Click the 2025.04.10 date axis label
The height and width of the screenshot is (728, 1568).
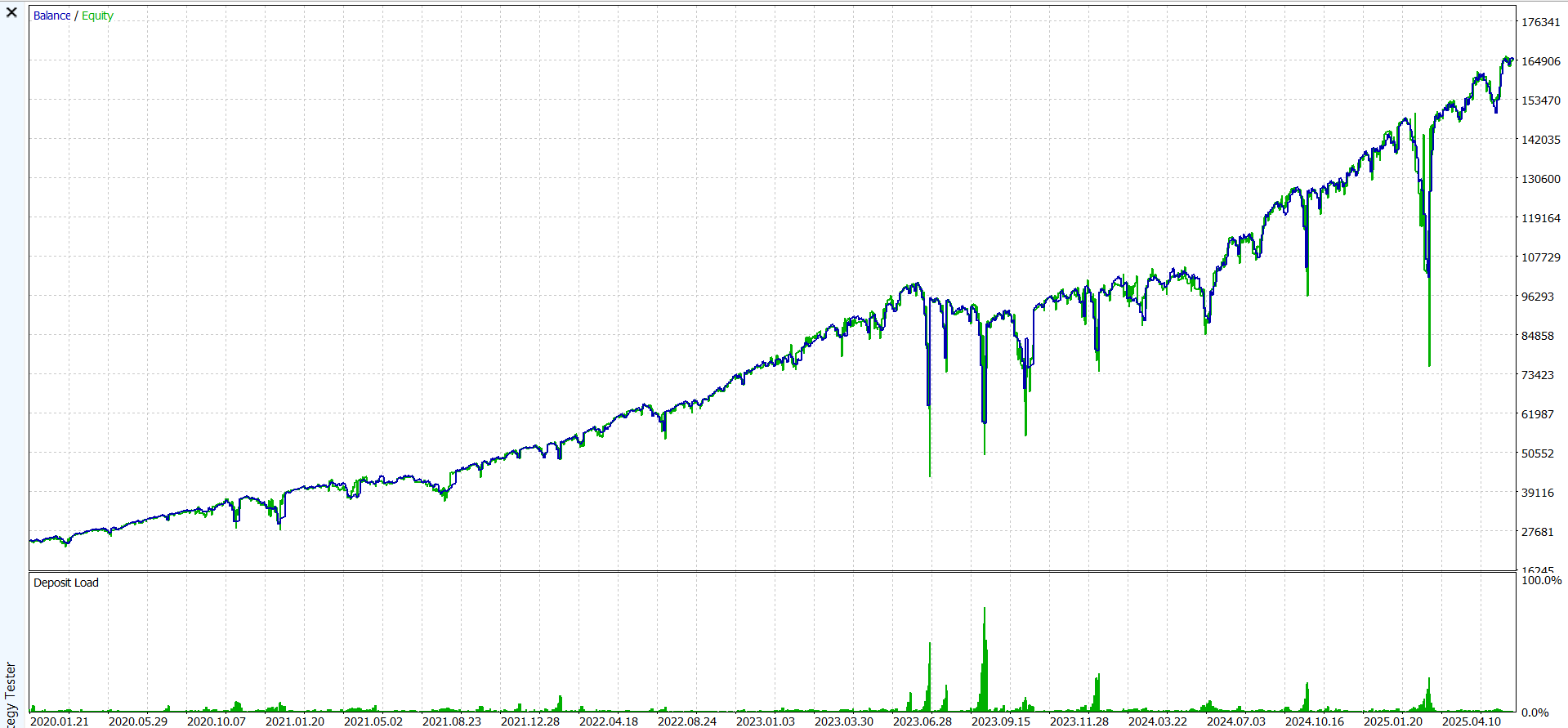(1471, 721)
